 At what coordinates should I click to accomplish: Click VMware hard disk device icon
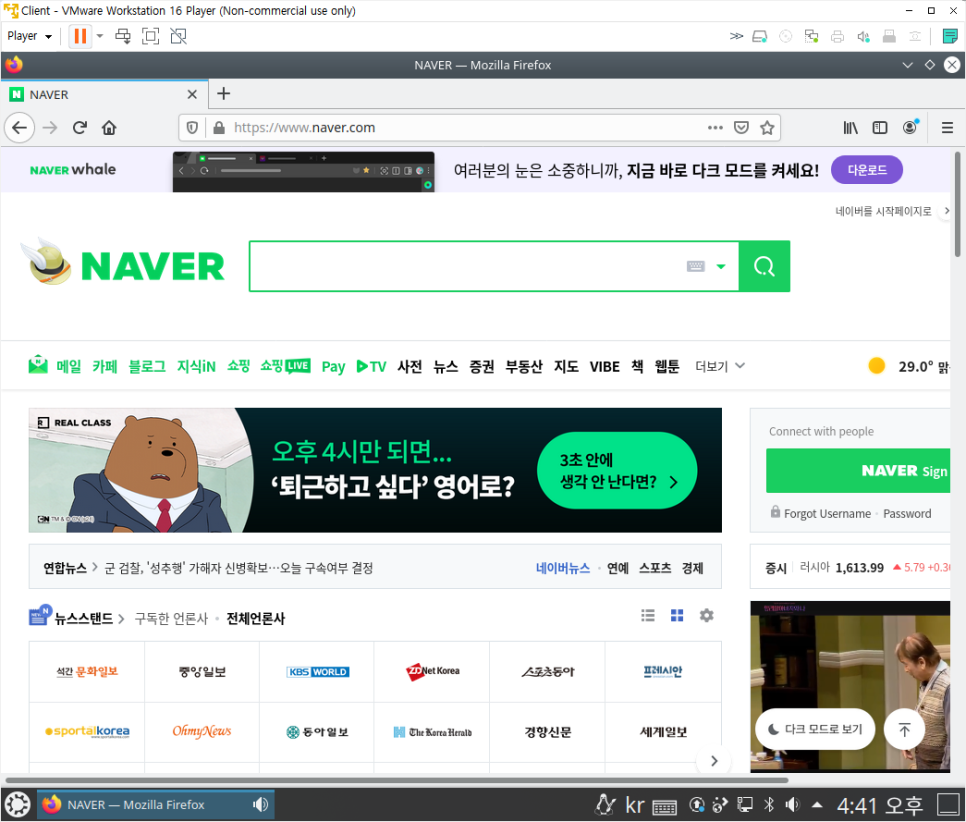[x=760, y=36]
